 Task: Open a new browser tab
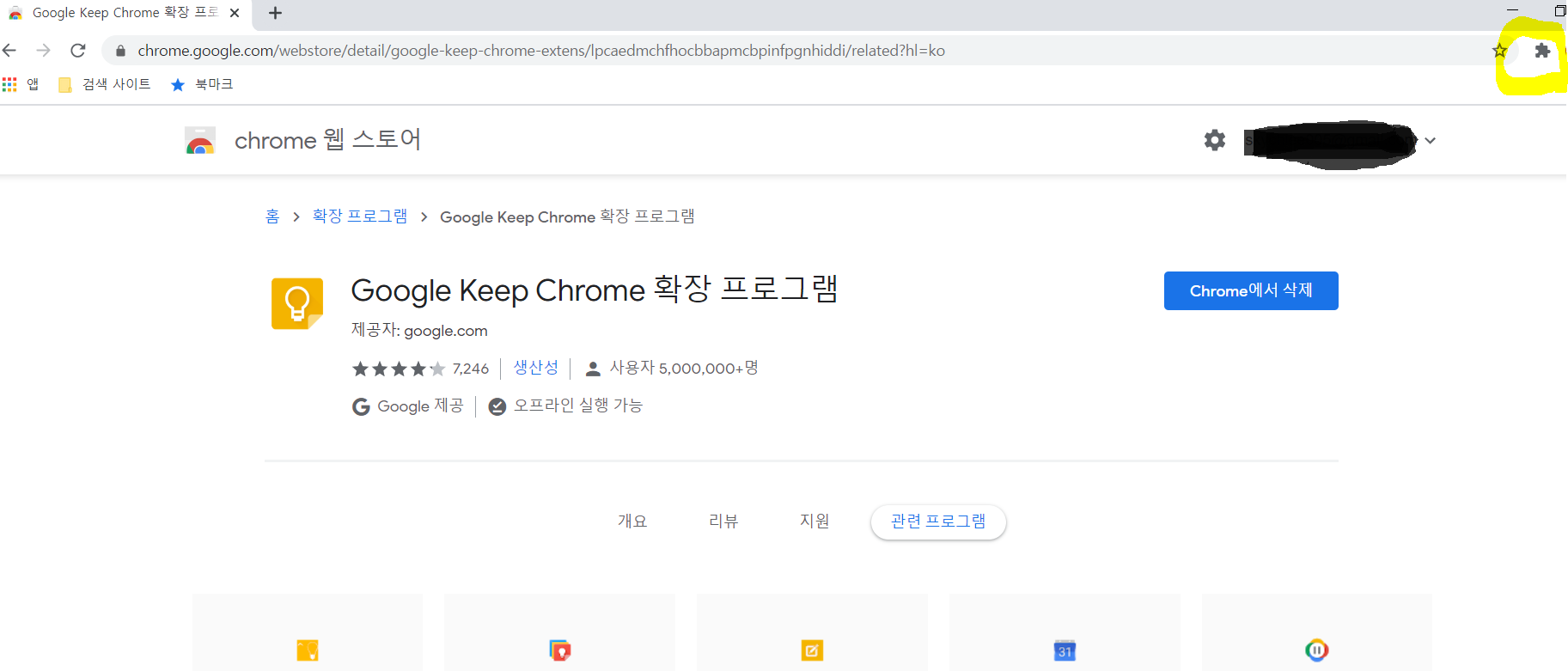pyautogui.click(x=275, y=13)
